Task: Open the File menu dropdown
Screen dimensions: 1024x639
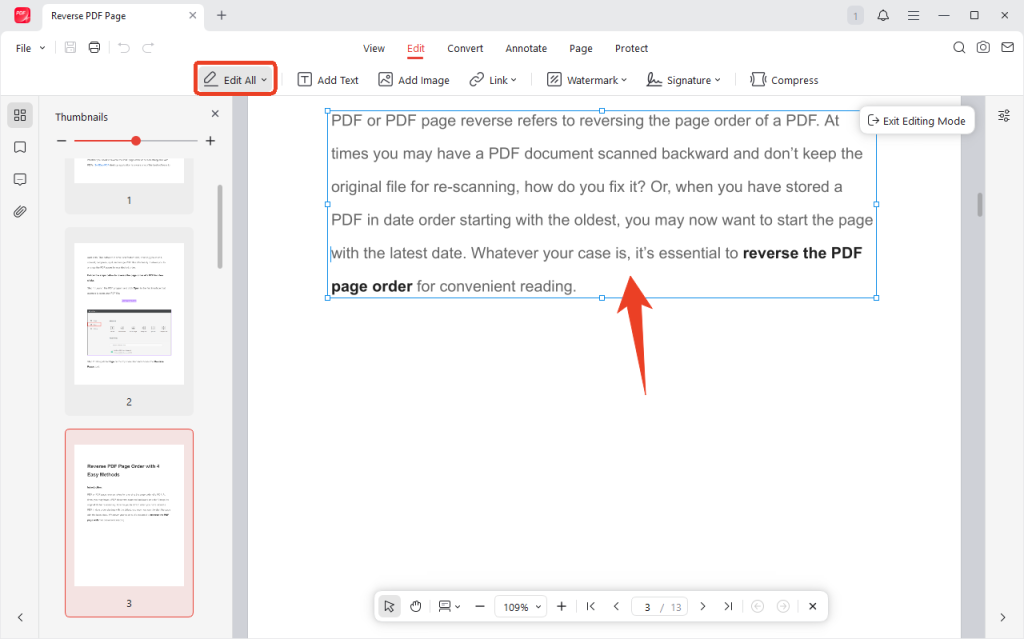Action: pyautogui.click(x=31, y=48)
